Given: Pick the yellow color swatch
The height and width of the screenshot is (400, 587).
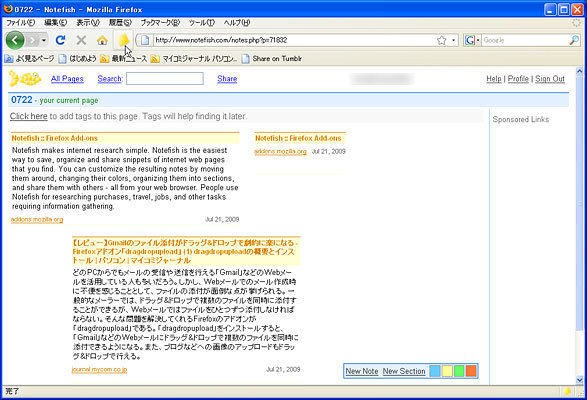Looking at the screenshot, I should (x=447, y=371).
